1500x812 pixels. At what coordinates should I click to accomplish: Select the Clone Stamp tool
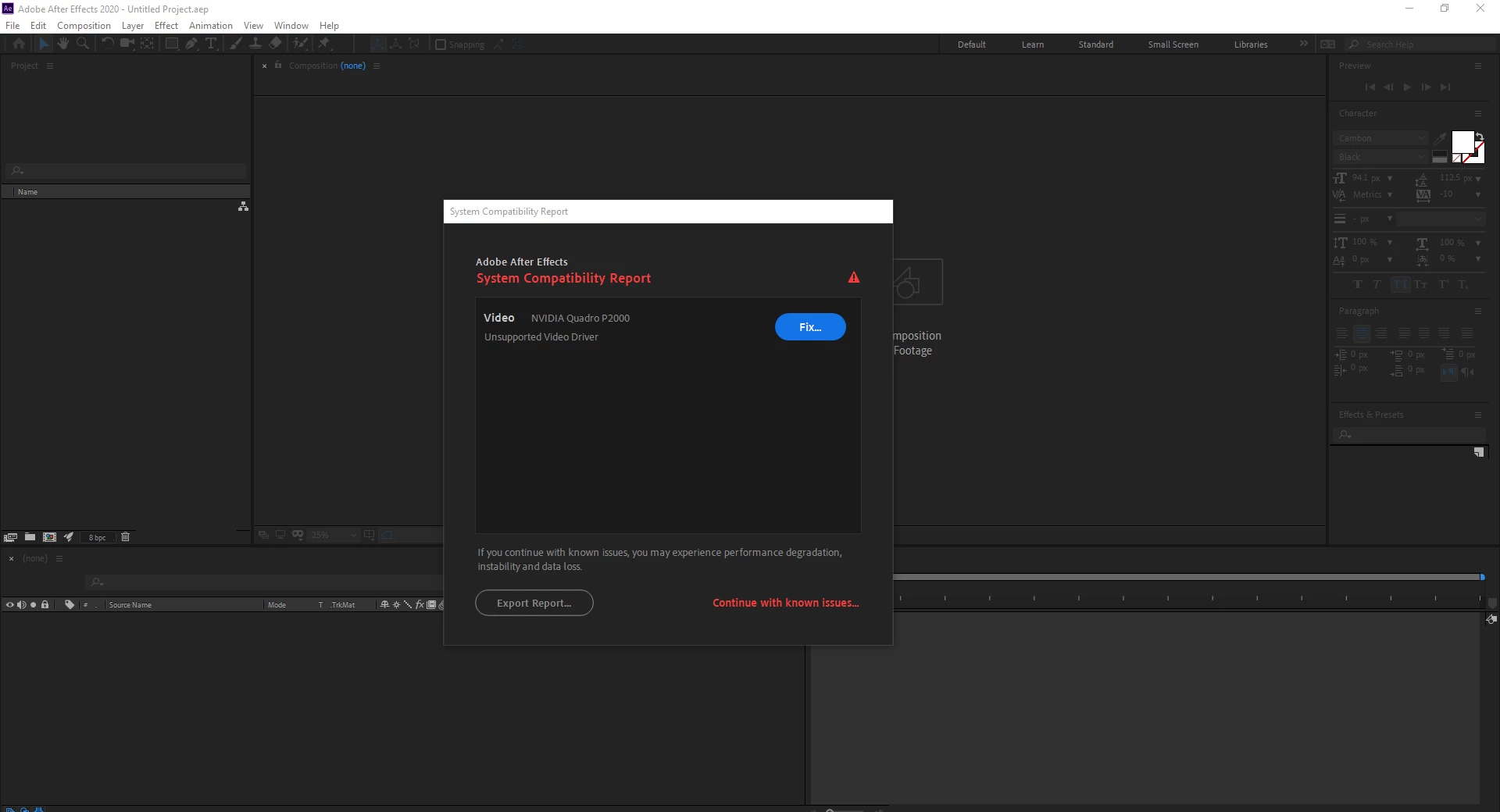tap(255, 44)
